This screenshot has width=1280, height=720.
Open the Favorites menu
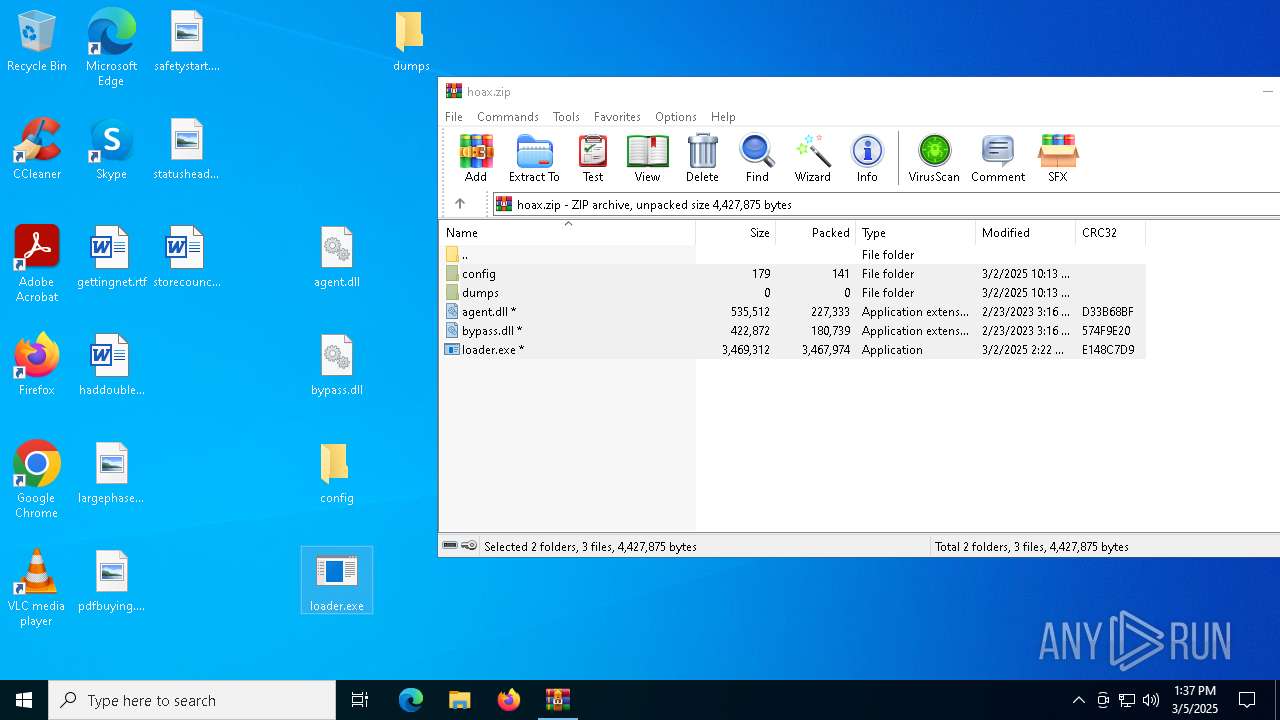(617, 117)
